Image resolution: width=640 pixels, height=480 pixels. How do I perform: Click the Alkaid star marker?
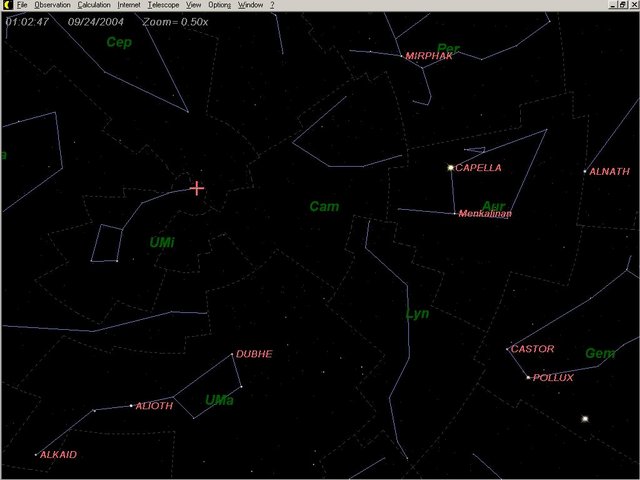37,455
